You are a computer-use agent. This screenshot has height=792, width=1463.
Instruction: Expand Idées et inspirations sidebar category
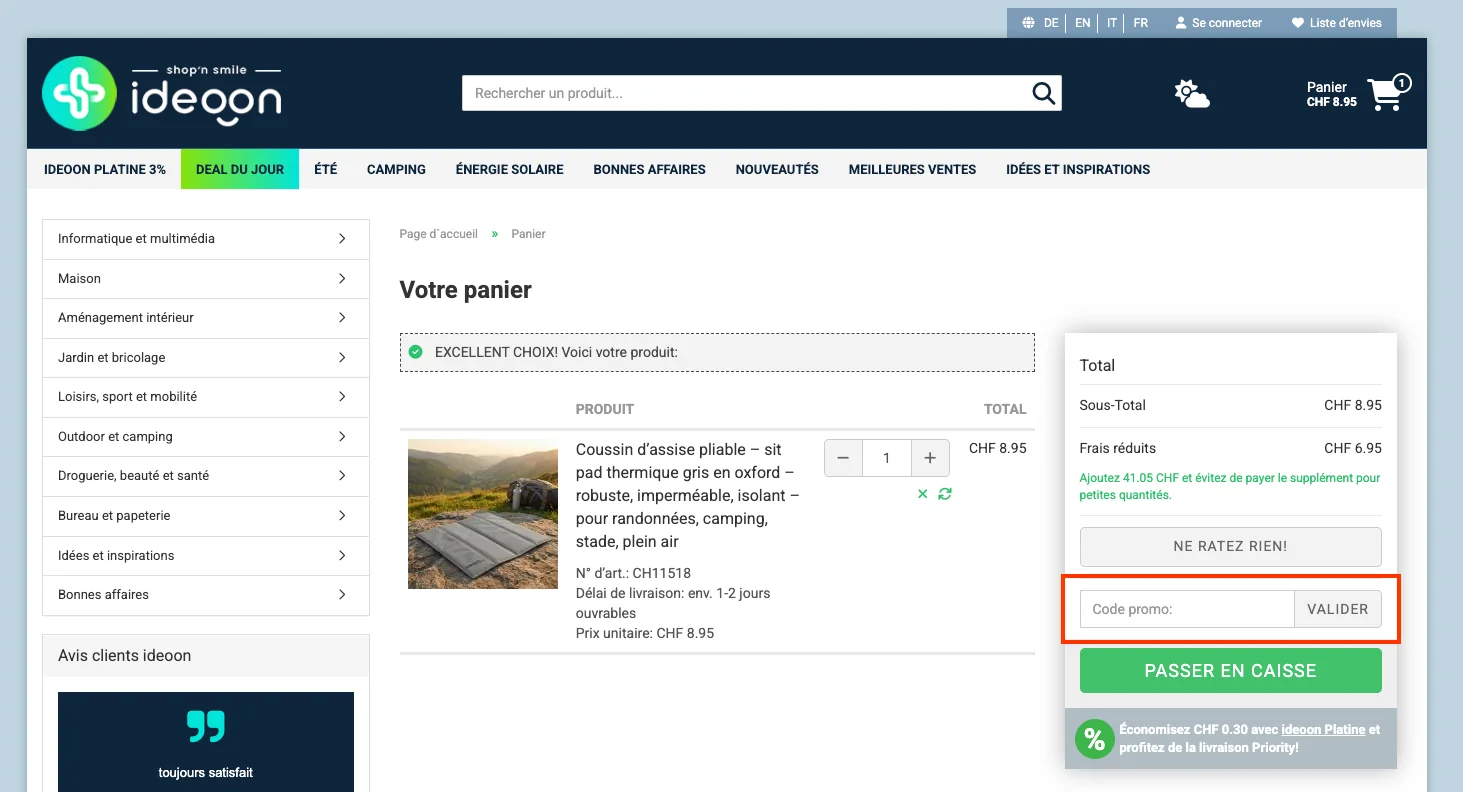(x=206, y=556)
